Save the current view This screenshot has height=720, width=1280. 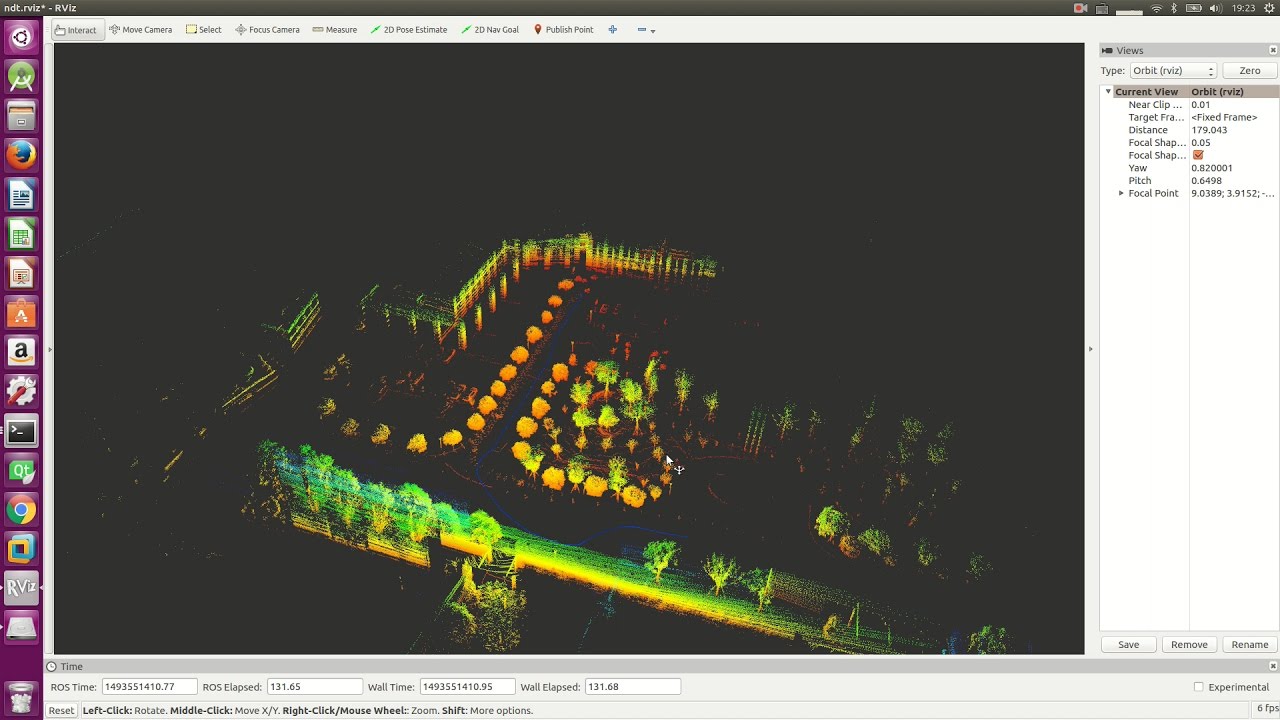(1128, 645)
